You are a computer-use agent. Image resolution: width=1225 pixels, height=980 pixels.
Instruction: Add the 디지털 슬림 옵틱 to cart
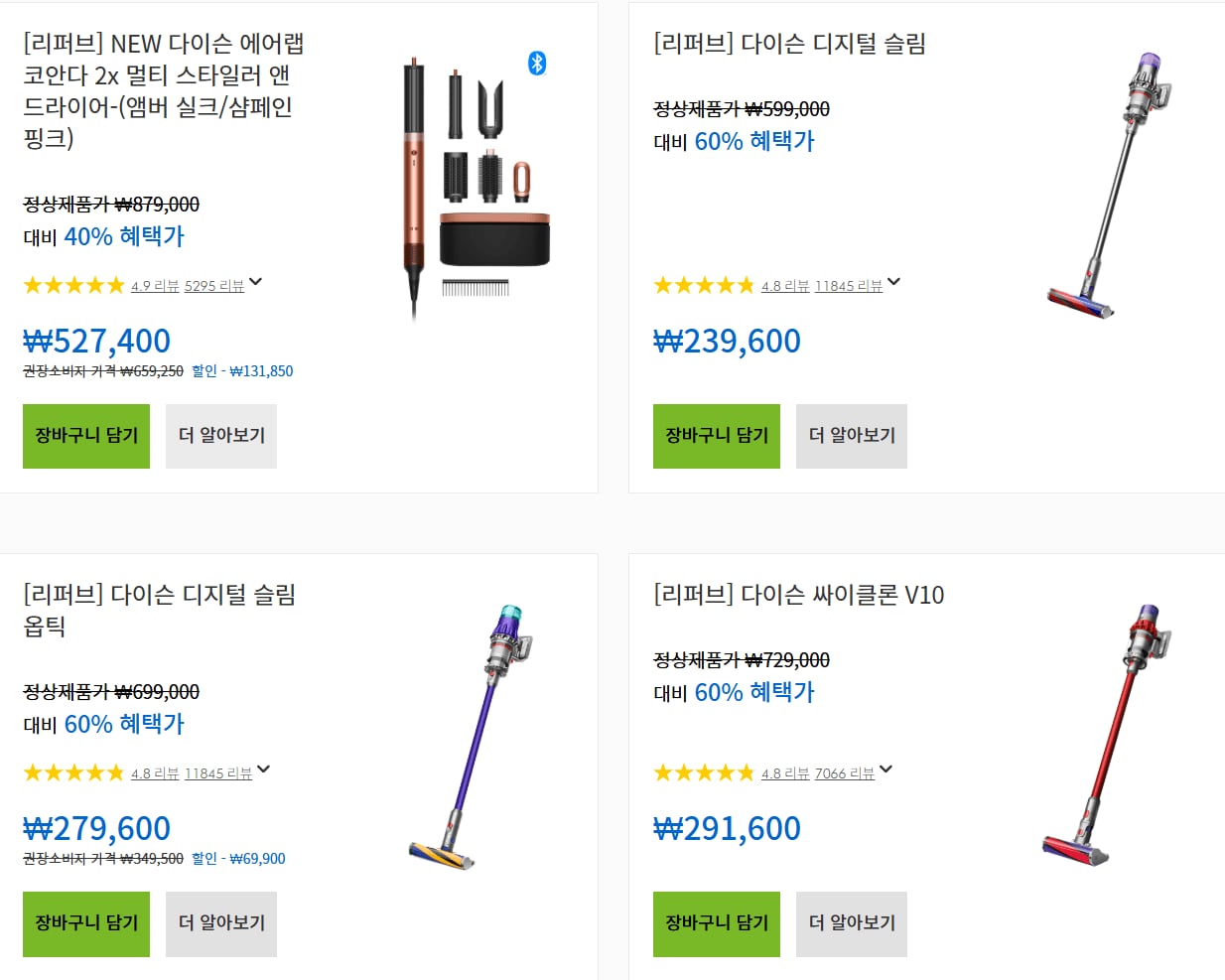coord(86,924)
